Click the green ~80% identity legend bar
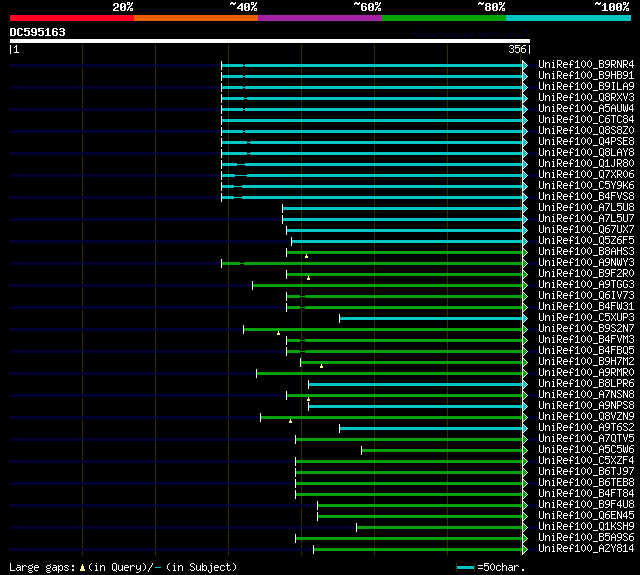The width and height of the screenshot is (640, 575). coord(444,18)
